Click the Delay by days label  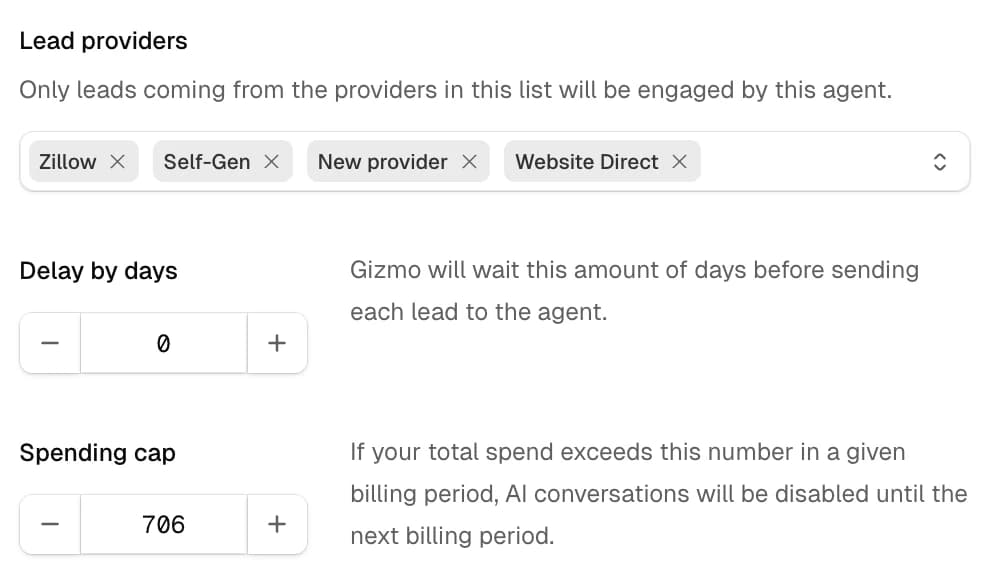tap(98, 271)
